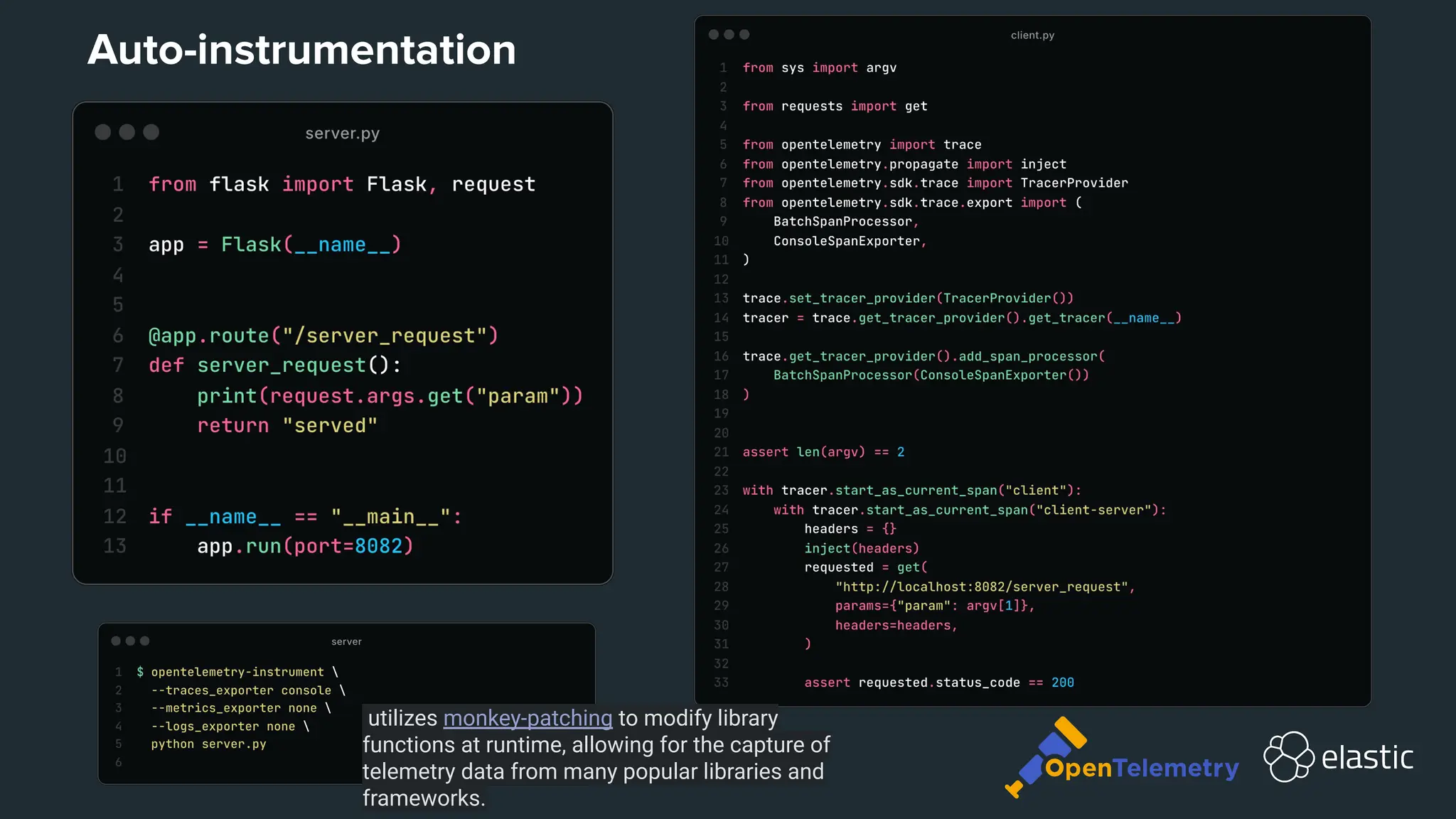Click the 'params={"param": argv[1]},' line
Screen dimensions: 1456x819
[x=936, y=606]
